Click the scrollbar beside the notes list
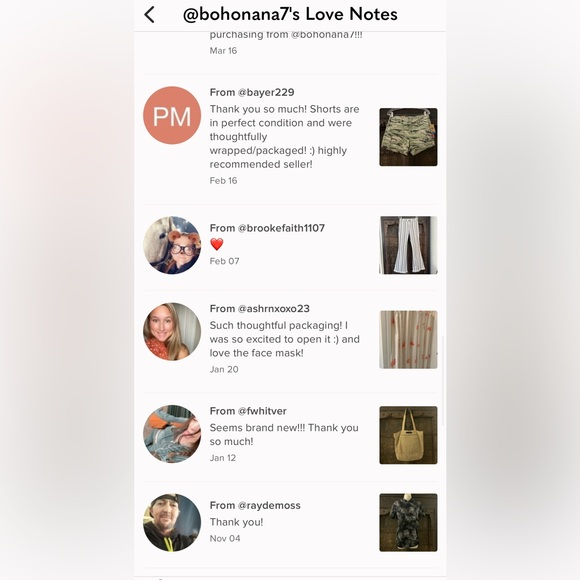The image size is (580, 580). point(442,381)
